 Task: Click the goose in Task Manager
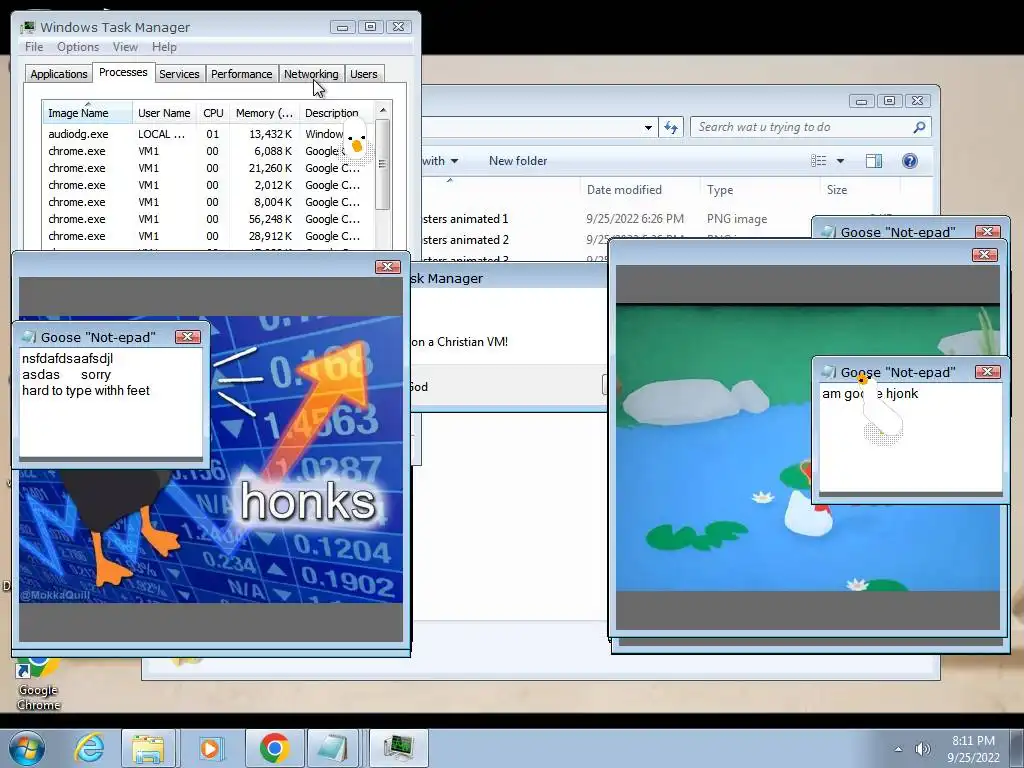(x=357, y=139)
